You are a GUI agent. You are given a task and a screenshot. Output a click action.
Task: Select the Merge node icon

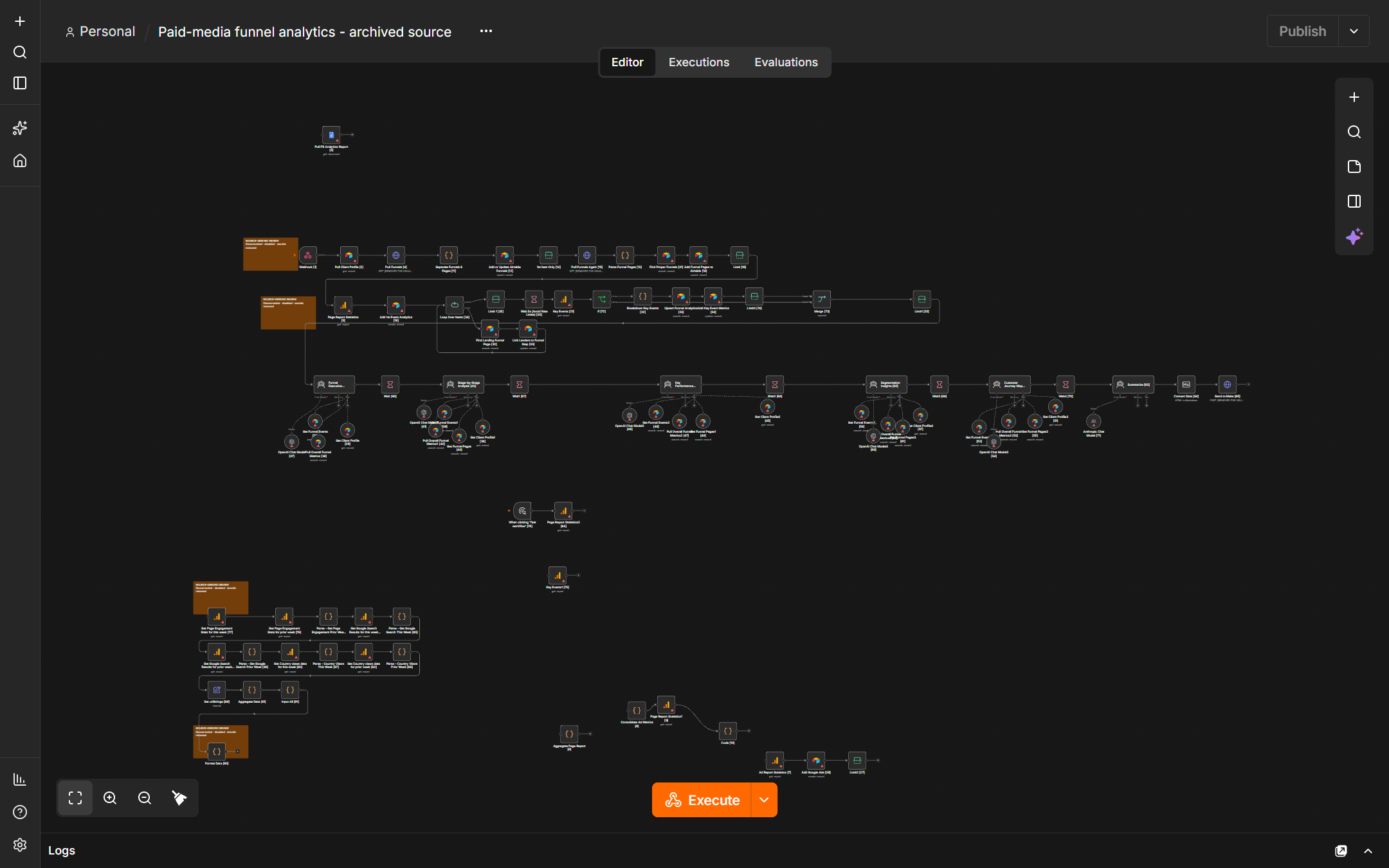822,299
